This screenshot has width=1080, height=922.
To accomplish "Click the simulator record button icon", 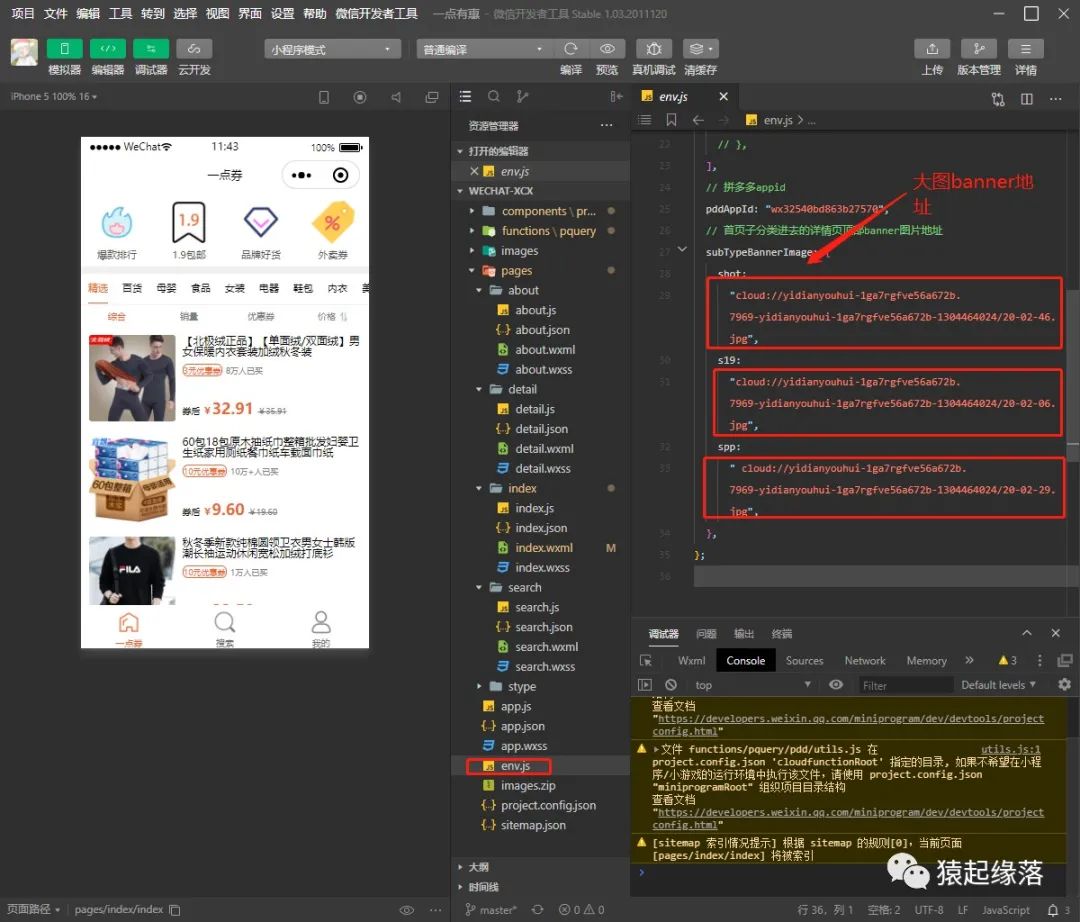I will pyautogui.click(x=360, y=97).
